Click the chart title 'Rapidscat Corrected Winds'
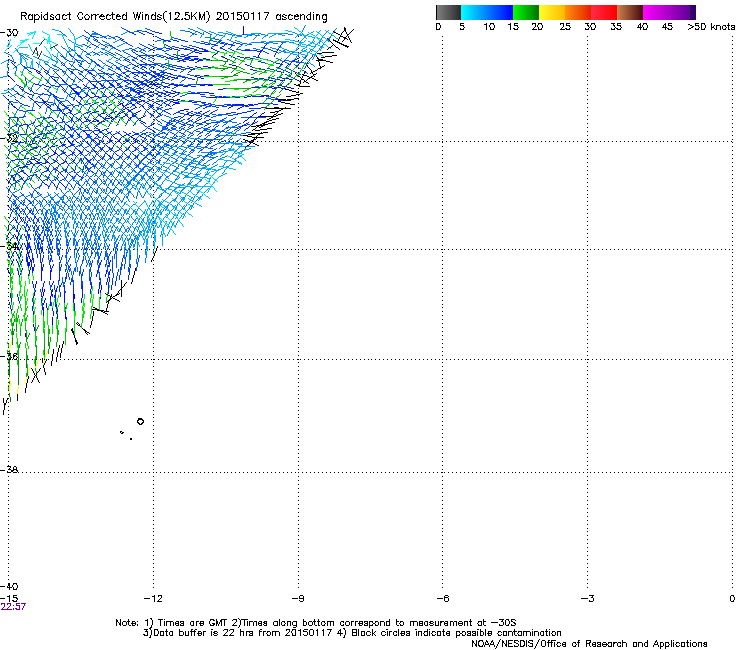 coord(91,16)
